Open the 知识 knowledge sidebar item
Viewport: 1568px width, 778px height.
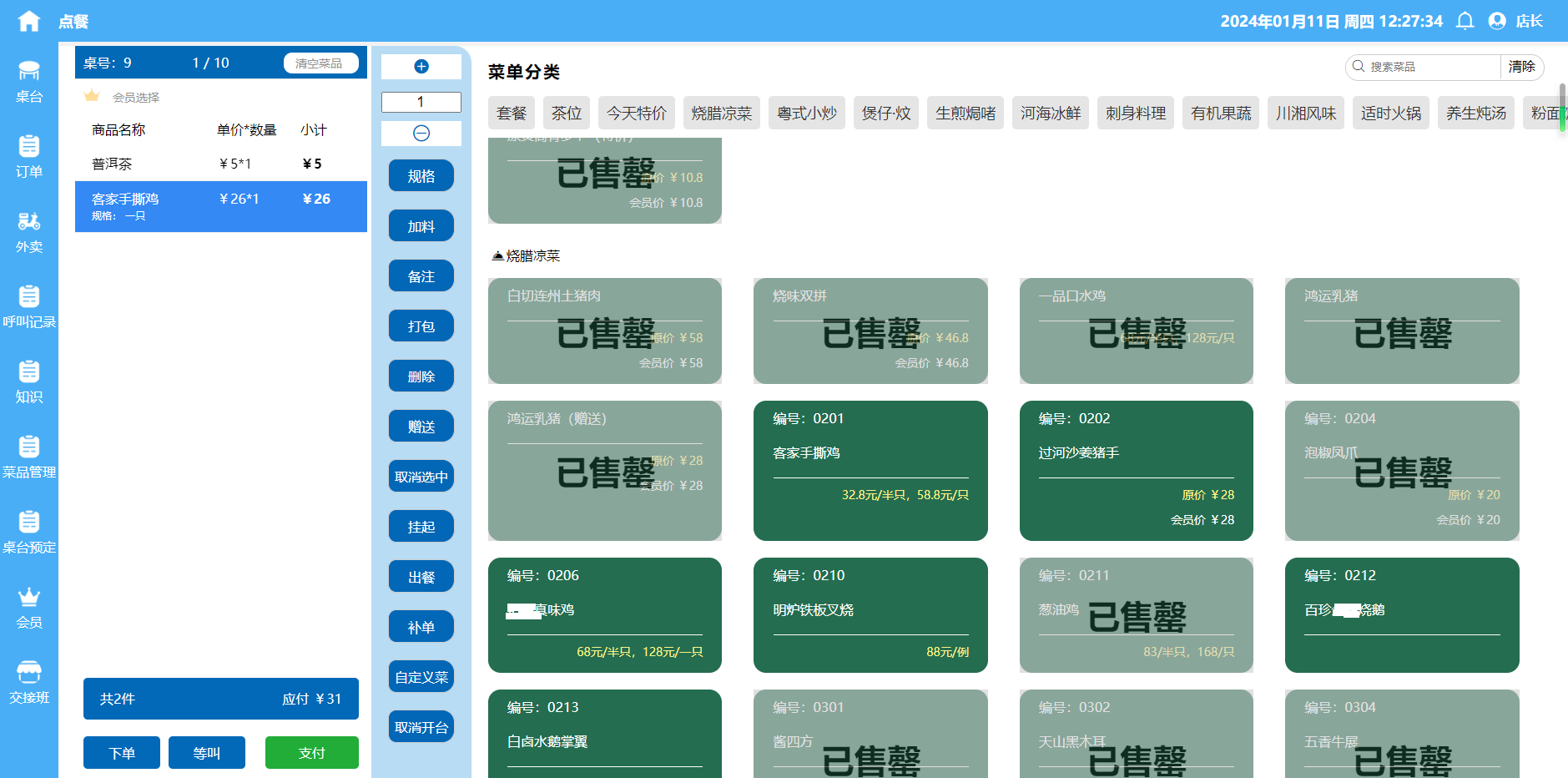[x=29, y=382]
